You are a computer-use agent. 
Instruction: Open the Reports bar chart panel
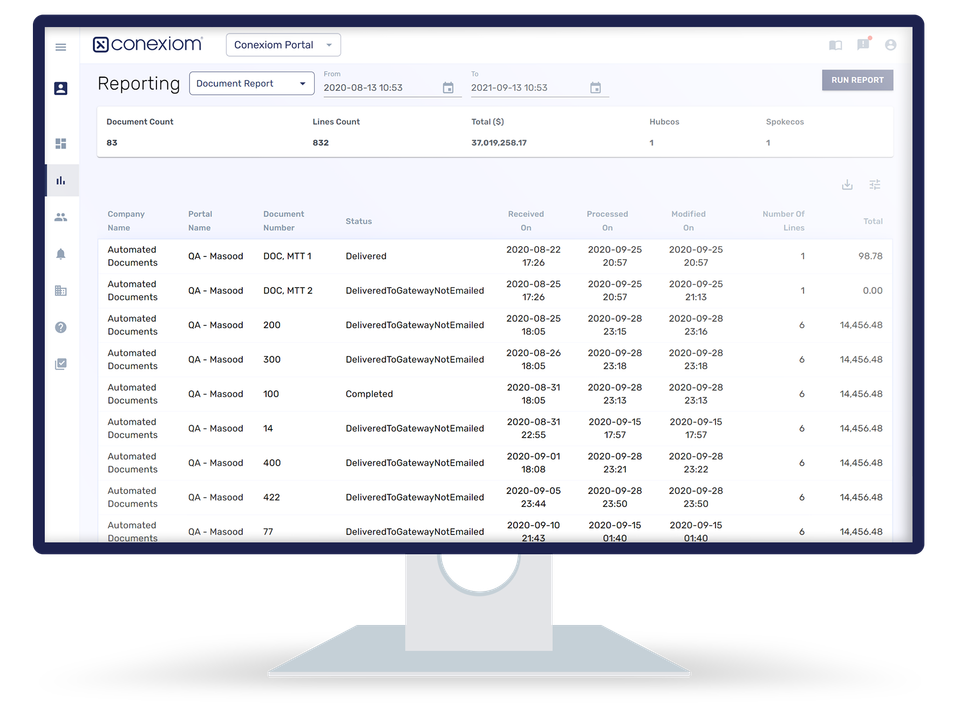coord(60,180)
